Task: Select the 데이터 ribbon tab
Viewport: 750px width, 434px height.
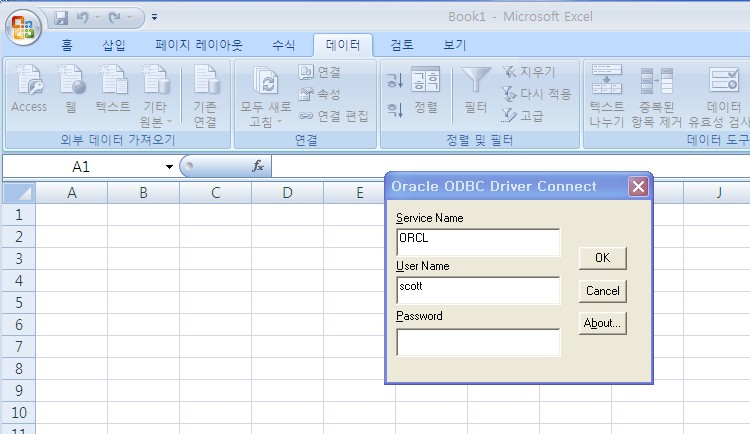Action: click(x=343, y=45)
